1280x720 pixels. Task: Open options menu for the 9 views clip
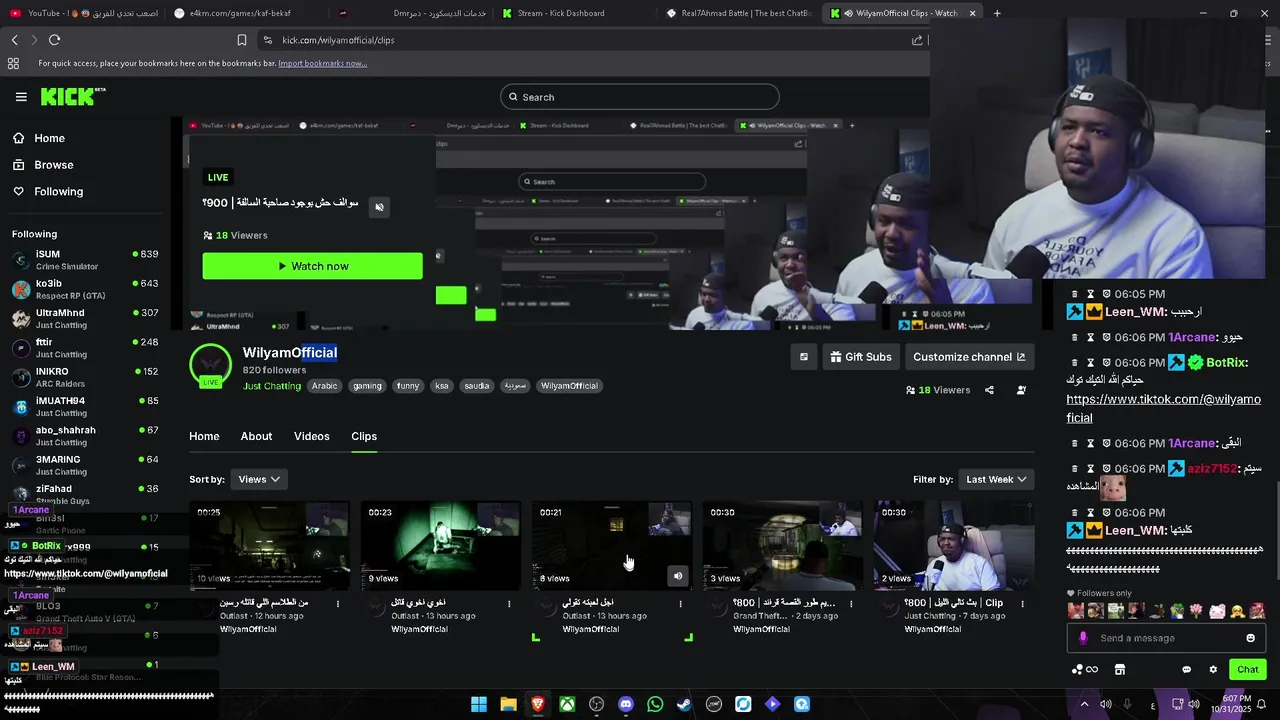[x=509, y=604]
